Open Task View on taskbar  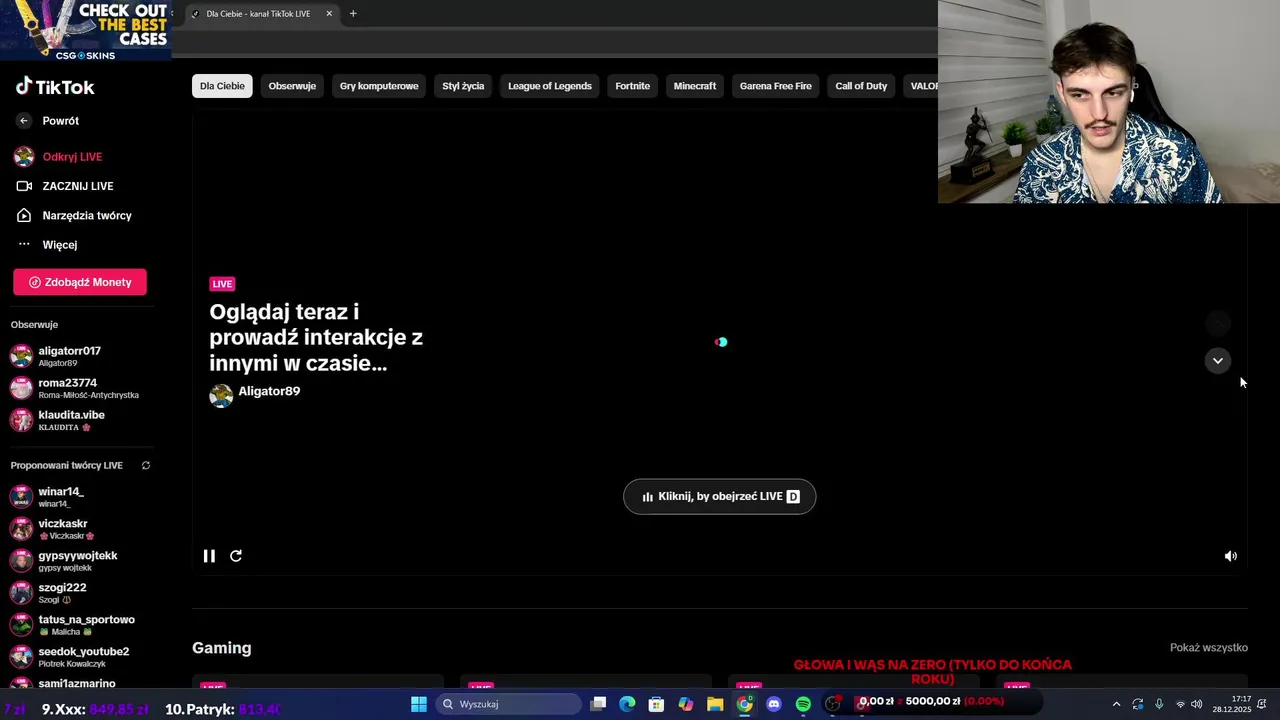[x=598, y=704]
